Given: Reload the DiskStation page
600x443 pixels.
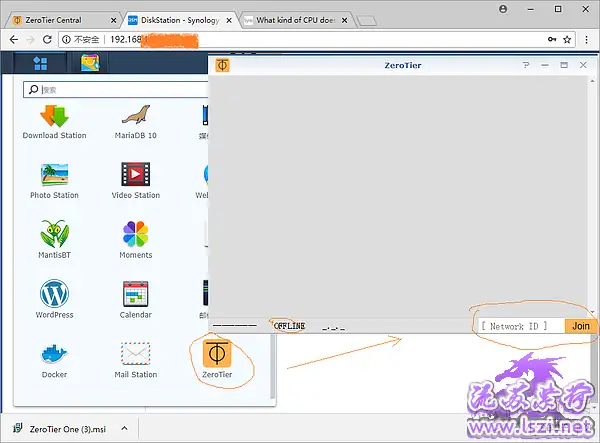Looking at the screenshot, I should (47, 39).
